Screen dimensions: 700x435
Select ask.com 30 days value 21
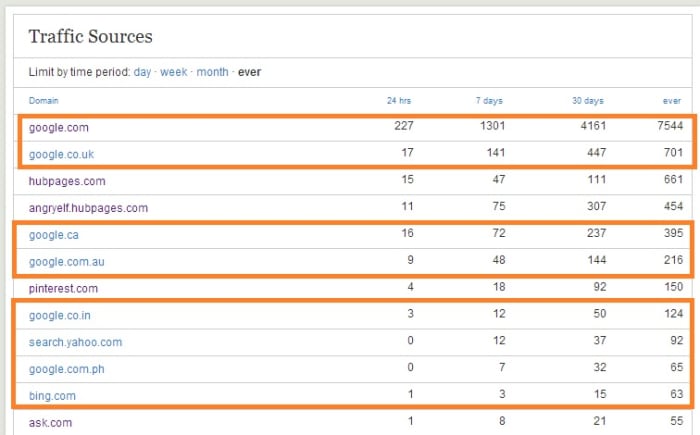tap(600, 421)
